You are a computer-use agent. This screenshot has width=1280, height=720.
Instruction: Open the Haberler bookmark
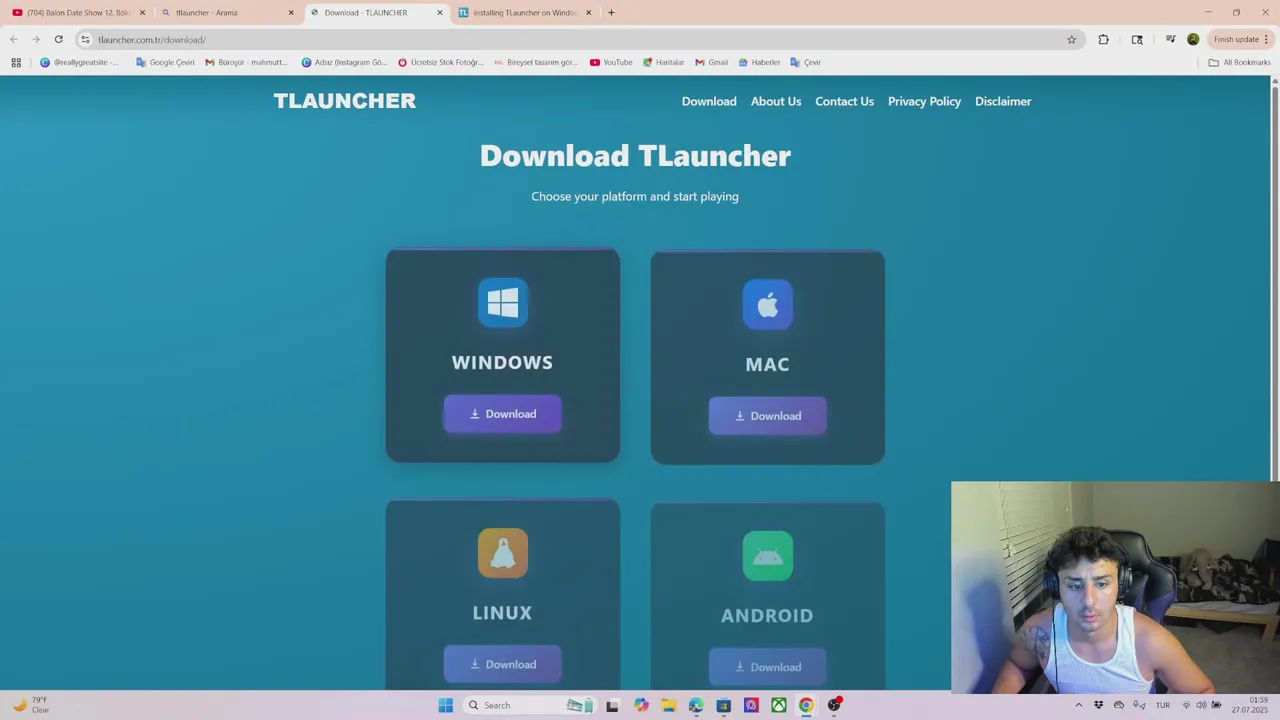click(x=759, y=62)
